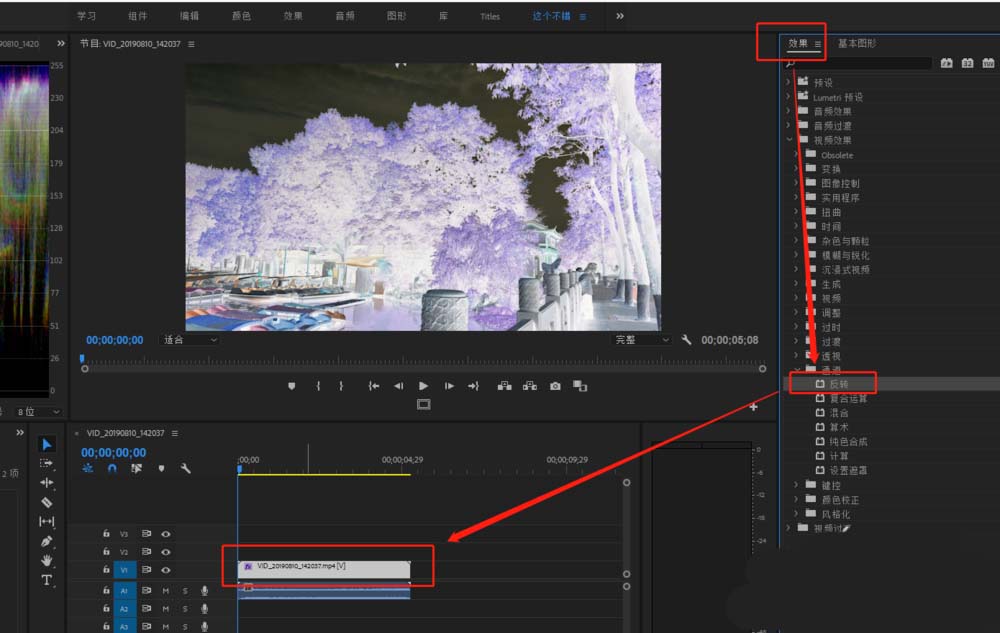
Task: Toggle timeline Snap magnet icon
Action: [112, 469]
